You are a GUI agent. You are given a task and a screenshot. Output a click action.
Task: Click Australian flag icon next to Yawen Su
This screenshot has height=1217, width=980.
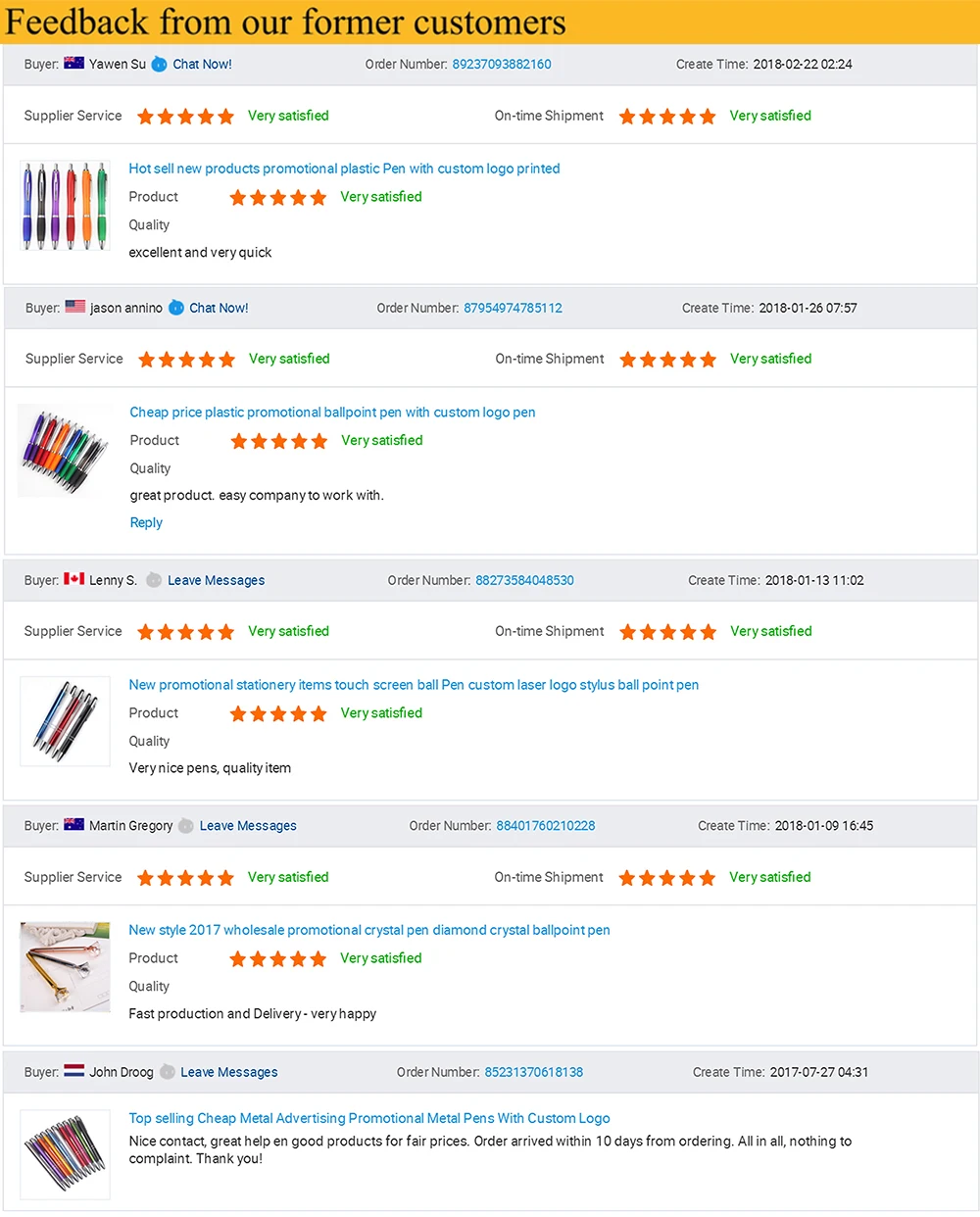(x=74, y=64)
